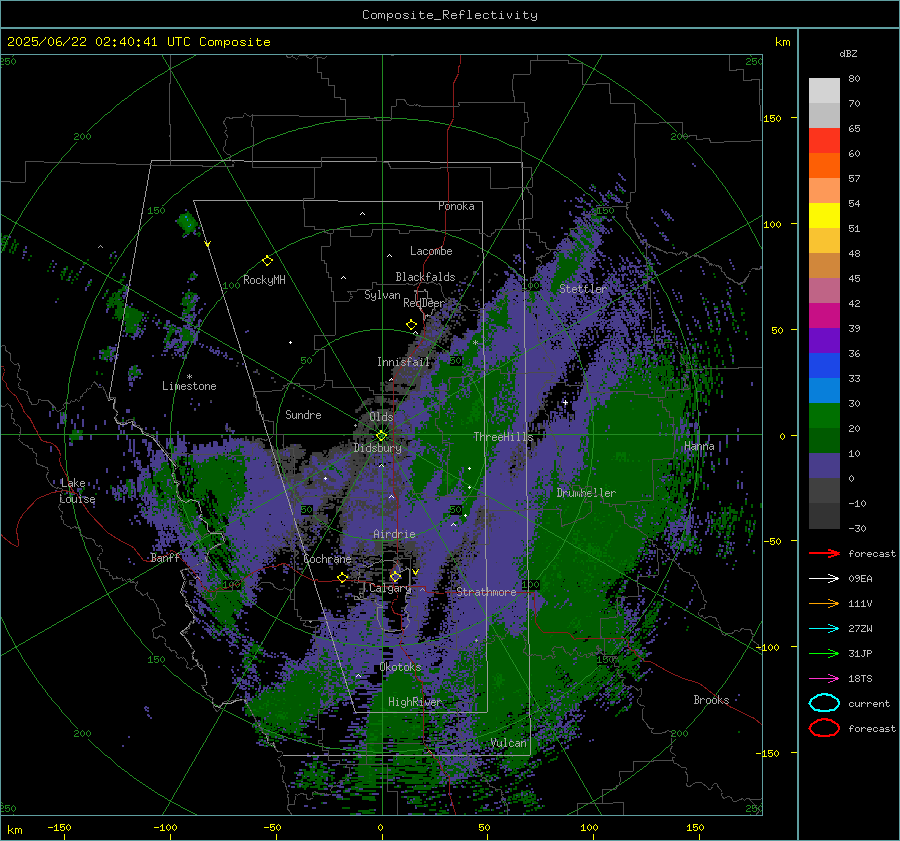Click the Innisfail city label
Screen dimensions: 900x841
tap(404, 362)
